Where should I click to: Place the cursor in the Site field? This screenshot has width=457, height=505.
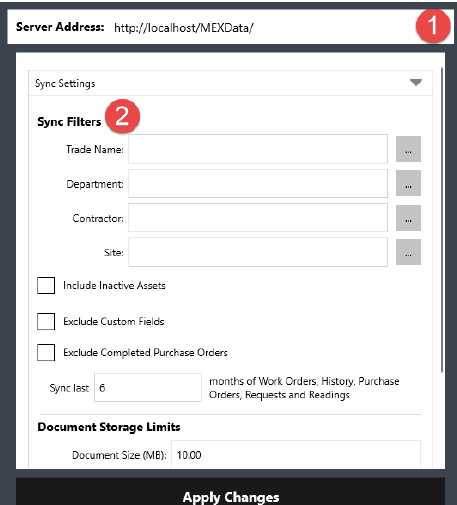click(258, 252)
